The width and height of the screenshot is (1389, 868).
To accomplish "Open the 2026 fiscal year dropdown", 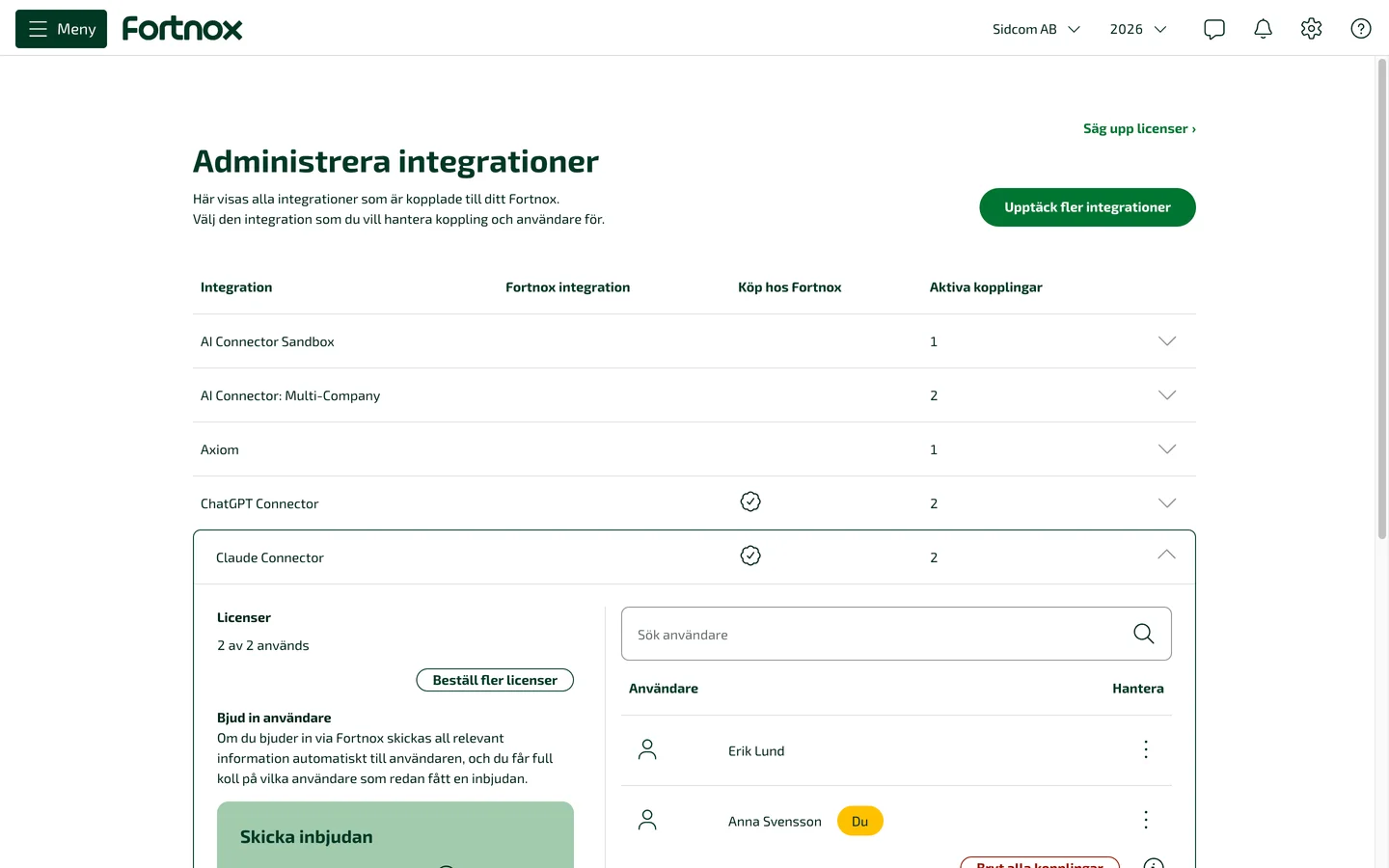I will point(1138,29).
